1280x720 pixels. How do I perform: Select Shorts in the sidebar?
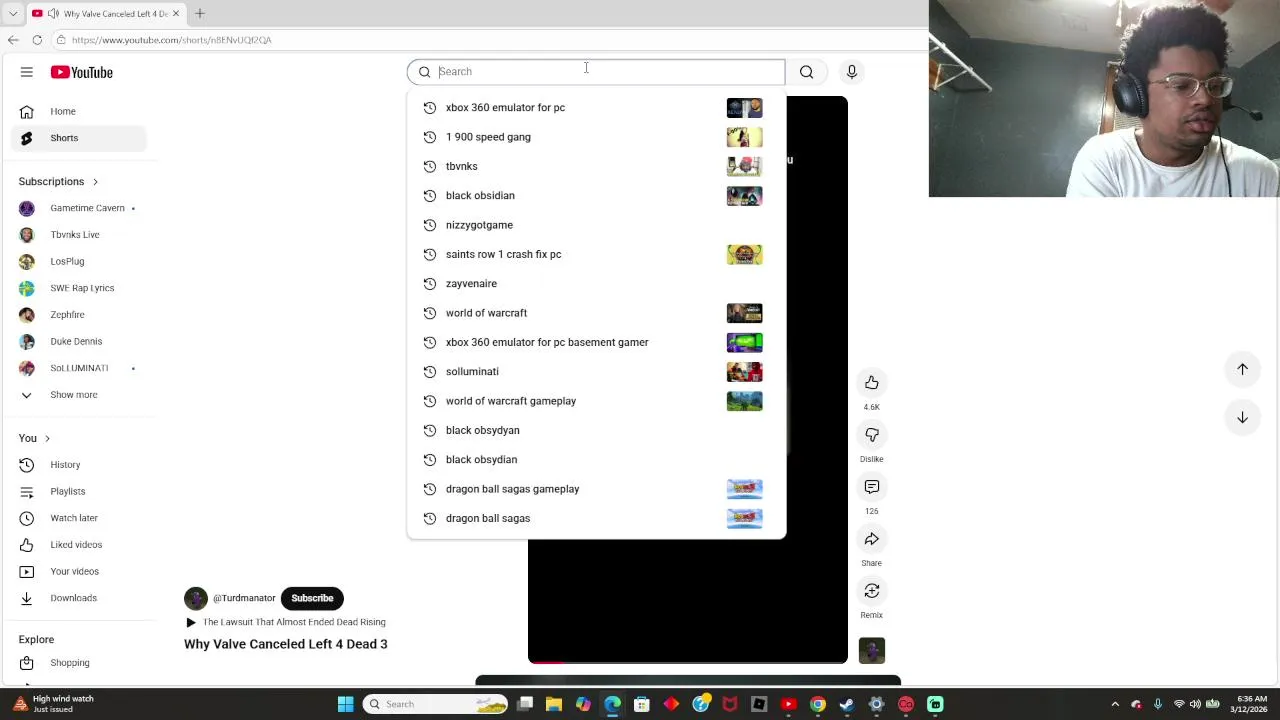coord(78,138)
